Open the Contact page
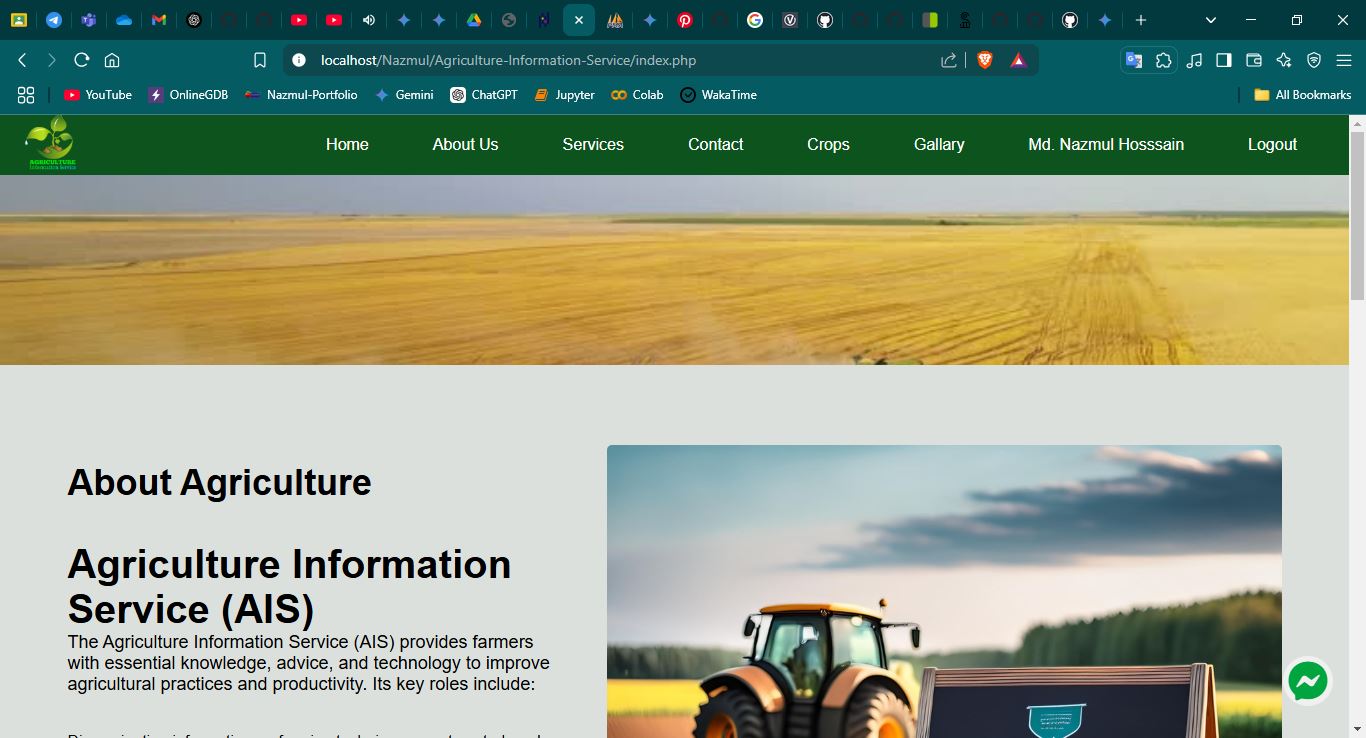1366x738 pixels. click(716, 144)
